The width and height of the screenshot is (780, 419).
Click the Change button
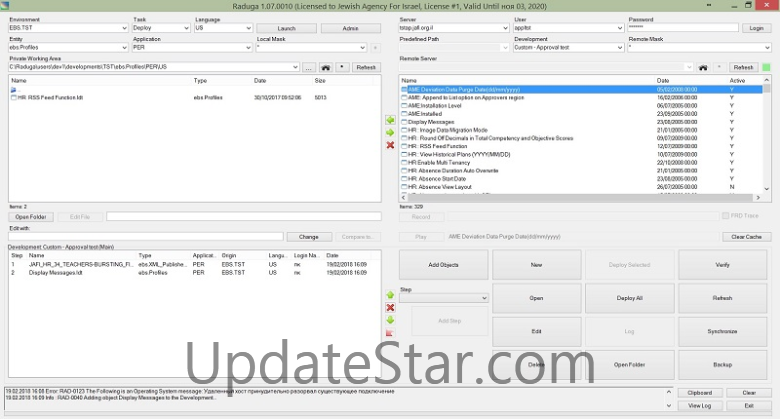tap(308, 237)
